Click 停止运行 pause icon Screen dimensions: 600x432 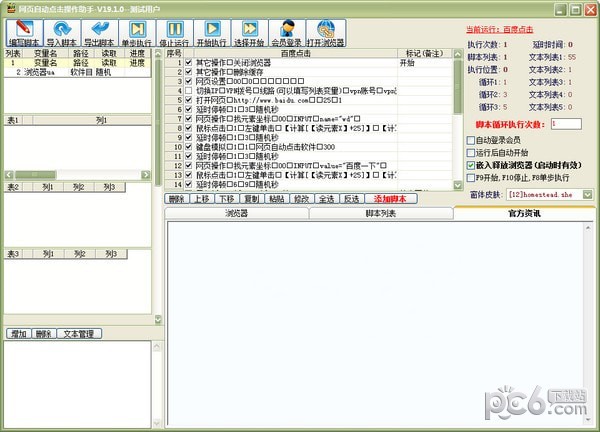point(174,33)
